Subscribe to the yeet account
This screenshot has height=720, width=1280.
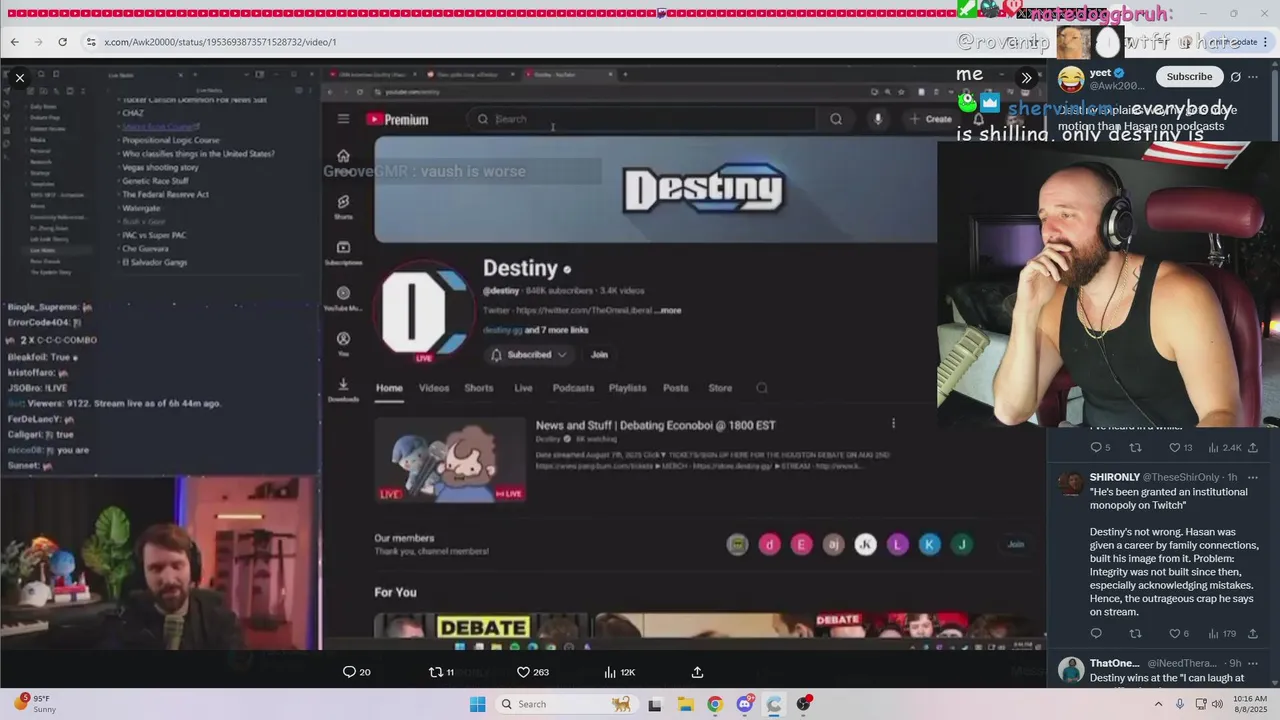coord(1189,77)
